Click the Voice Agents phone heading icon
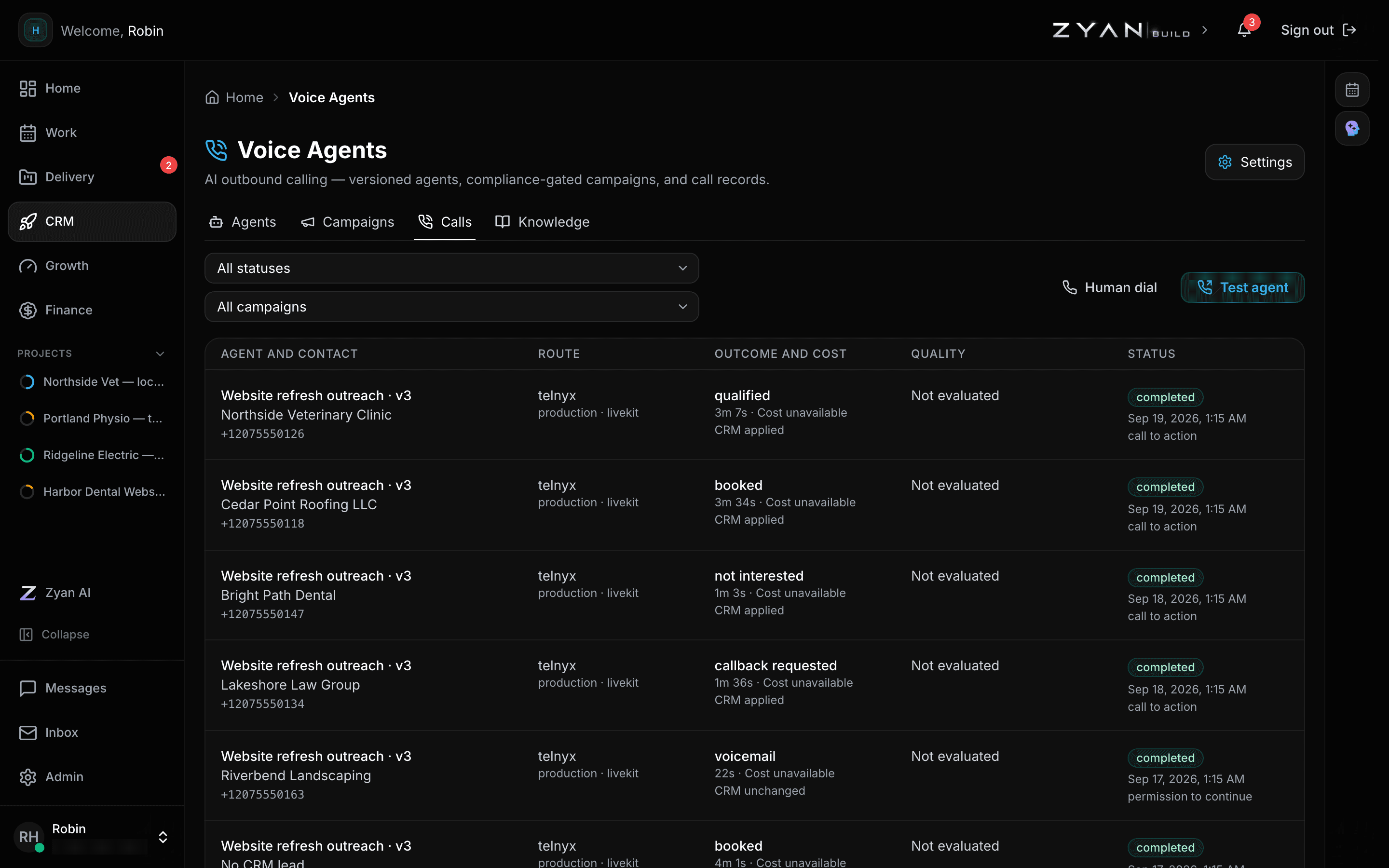The width and height of the screenshot is (1389, 868). point(217,150)
